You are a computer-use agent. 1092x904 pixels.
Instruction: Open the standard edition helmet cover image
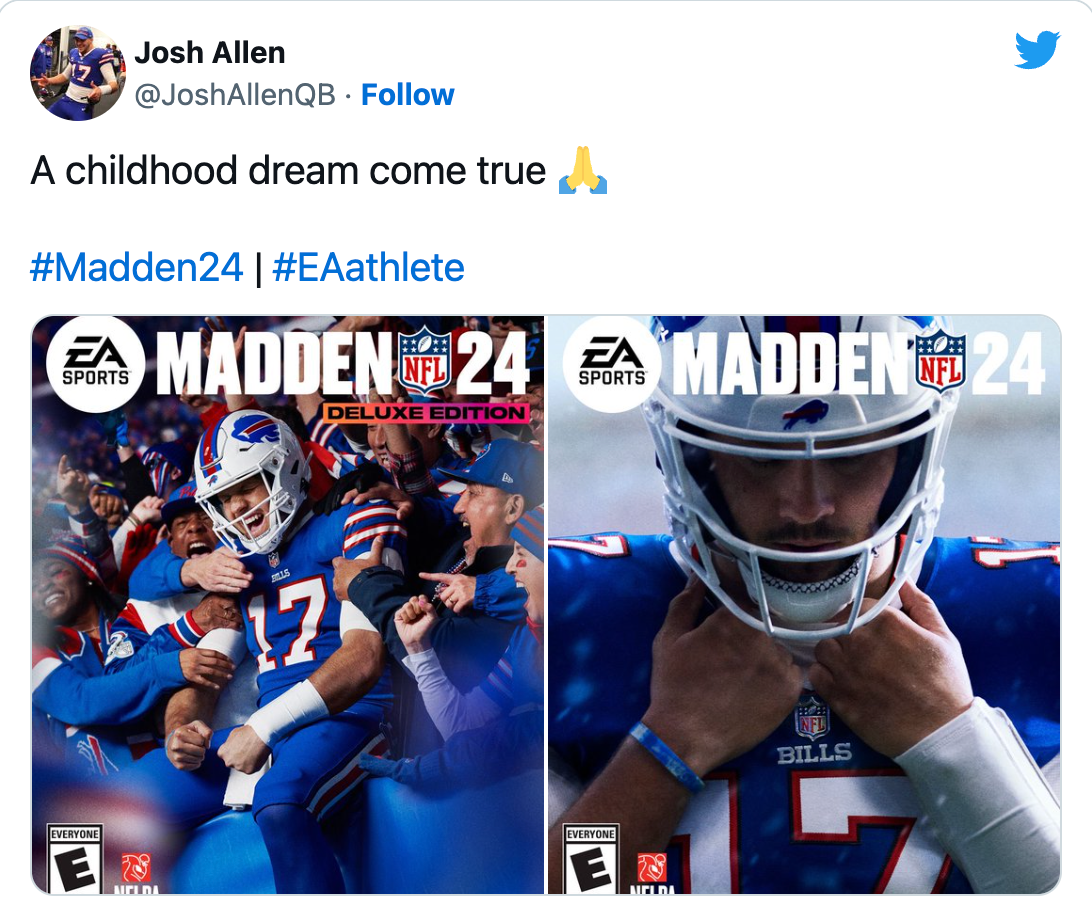pyautogui.click(x=804, y=605)
